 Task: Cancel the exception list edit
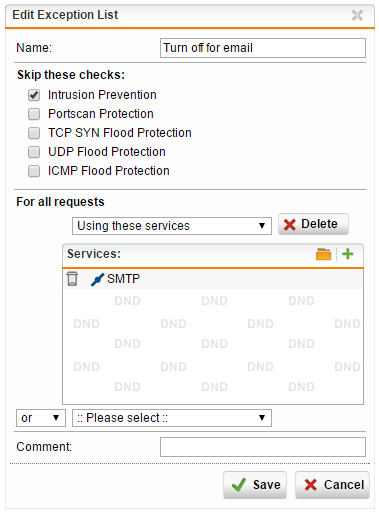(332, 485)
